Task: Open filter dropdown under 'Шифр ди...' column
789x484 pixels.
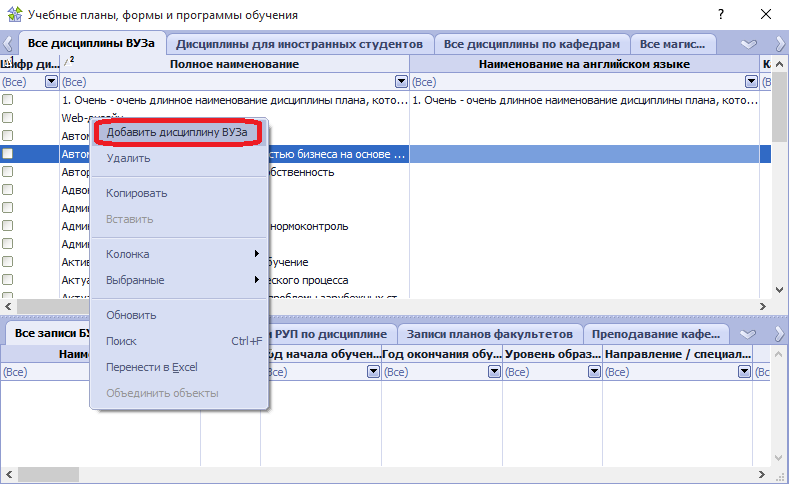Action: (x=51, y=82)
